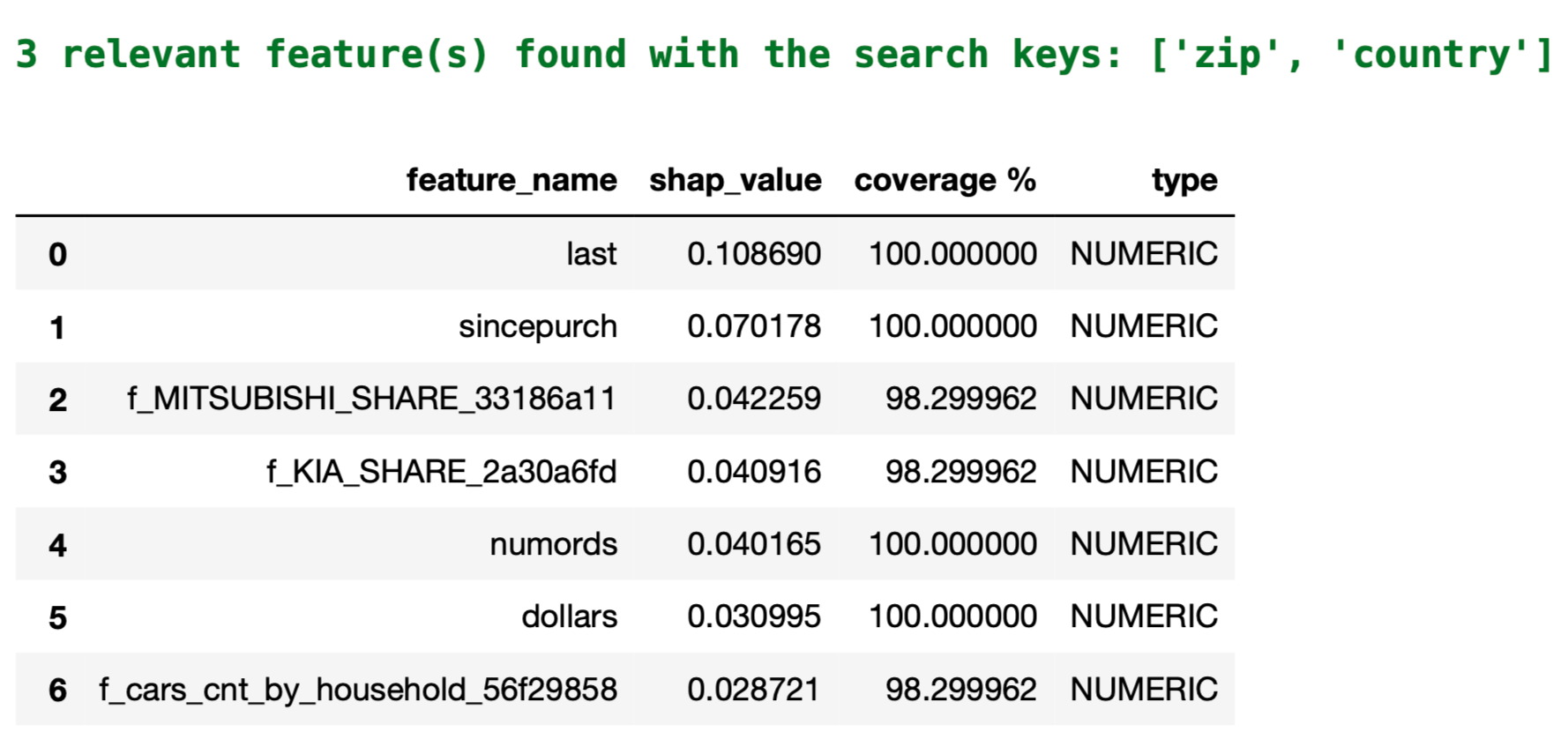Select the coverage % column header
Image resolution: width=1568 pixels, height=732 pixels.
[x=945, y=180]
